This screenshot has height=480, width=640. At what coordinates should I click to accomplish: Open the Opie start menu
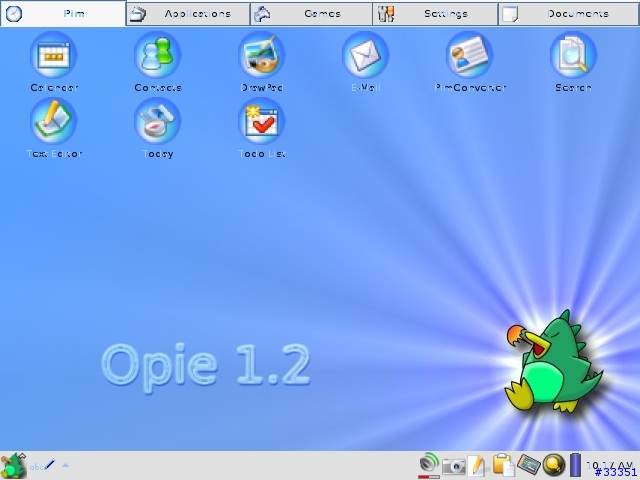pyautogui.click(x=13, y=465)
